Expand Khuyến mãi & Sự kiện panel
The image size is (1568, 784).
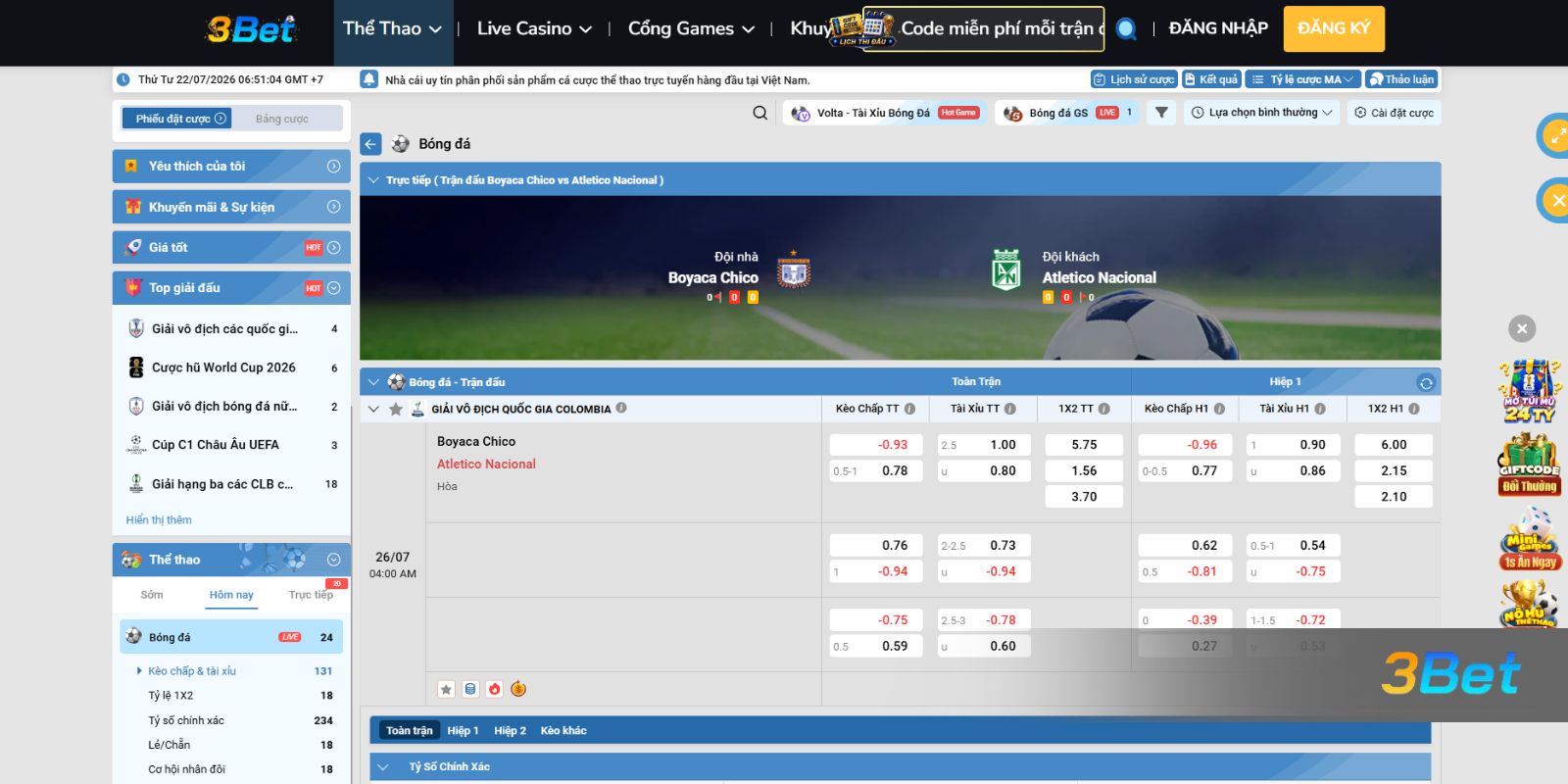tap(231, 207)
